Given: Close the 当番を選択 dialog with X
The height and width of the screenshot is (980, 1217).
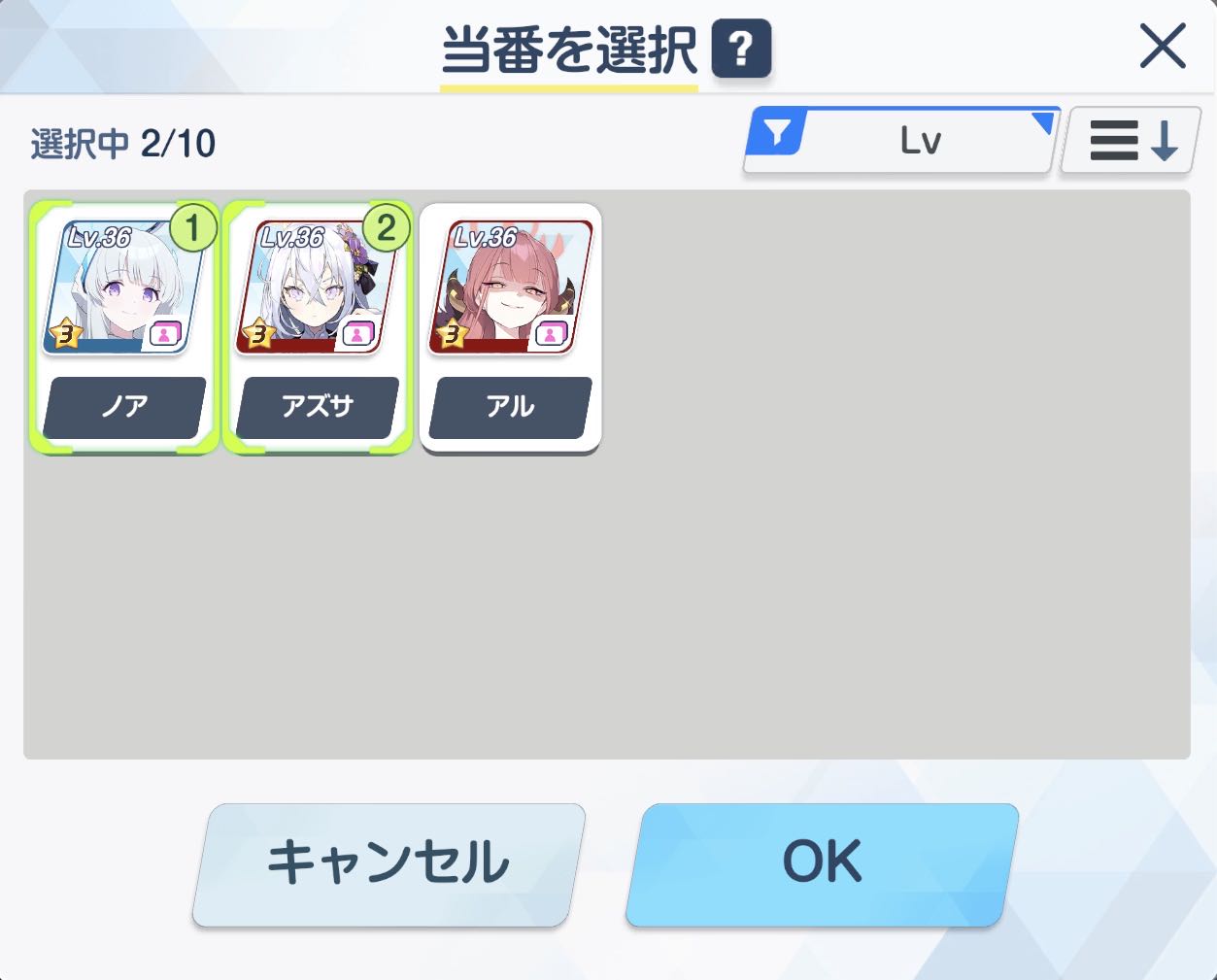Looking at the screenshot, I should click(x=1163, y=46).
